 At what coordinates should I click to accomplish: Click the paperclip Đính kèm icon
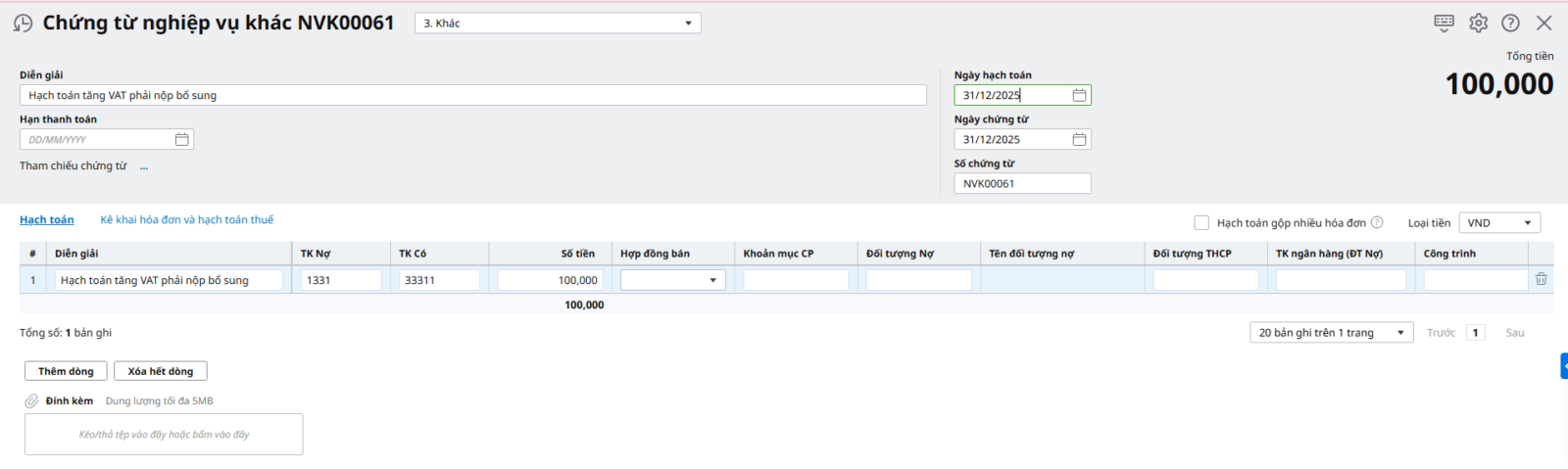point(32,400)
